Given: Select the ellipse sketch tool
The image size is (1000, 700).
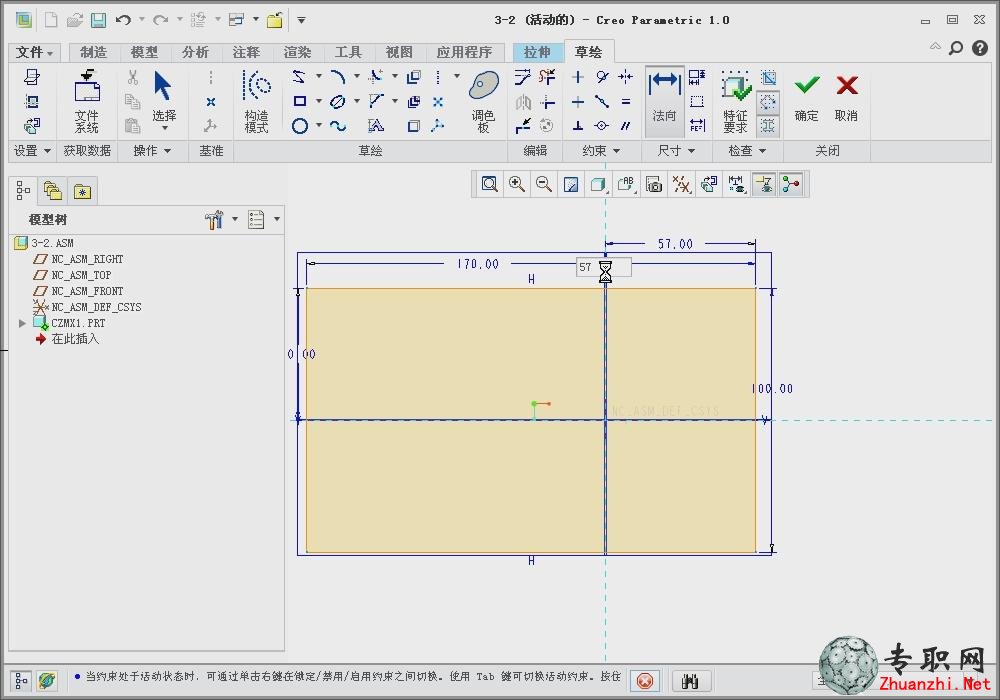Looking at the screenshot, I should coord(338,101).
